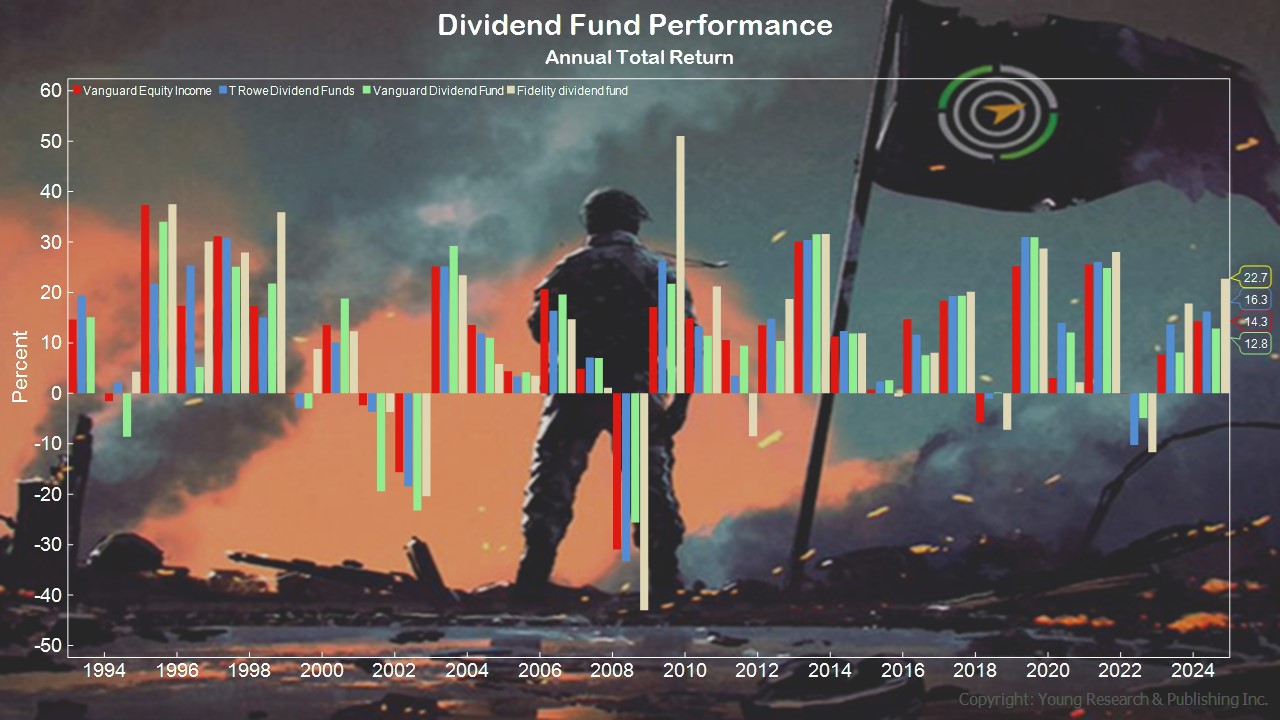
Task: Click the 16.3 end value label
Action: [x=1255, y=300]
